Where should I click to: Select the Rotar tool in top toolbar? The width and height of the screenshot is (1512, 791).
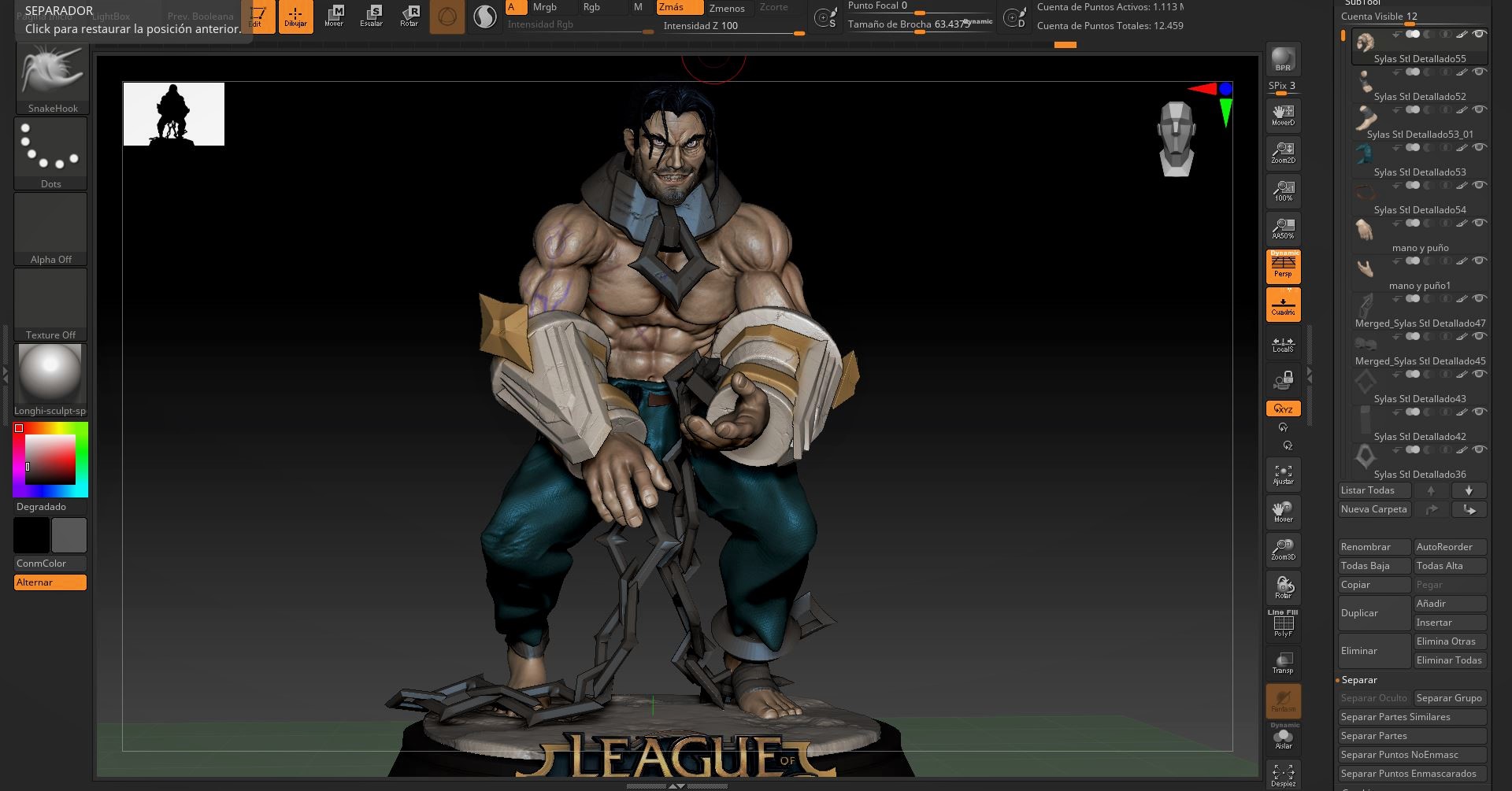[409, 16]
